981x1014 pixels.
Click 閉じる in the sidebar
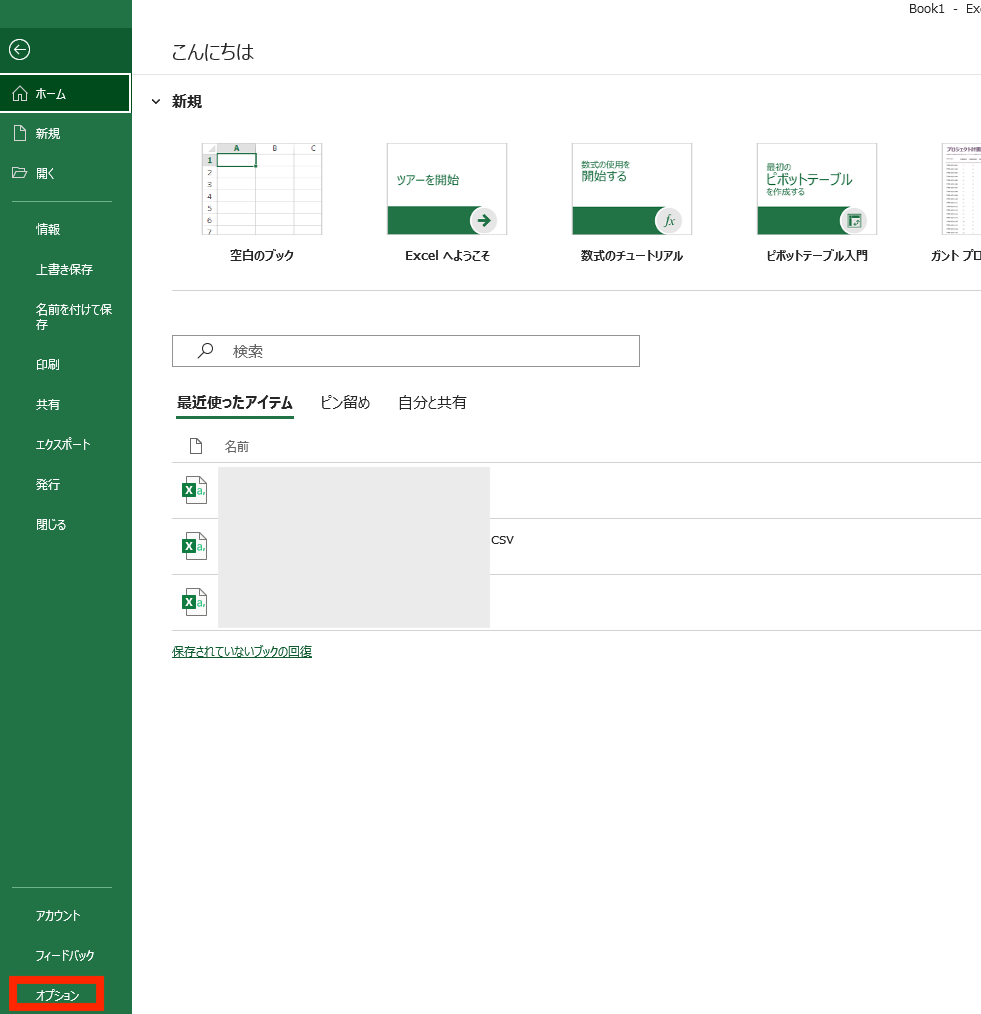[x=51, y=524]
